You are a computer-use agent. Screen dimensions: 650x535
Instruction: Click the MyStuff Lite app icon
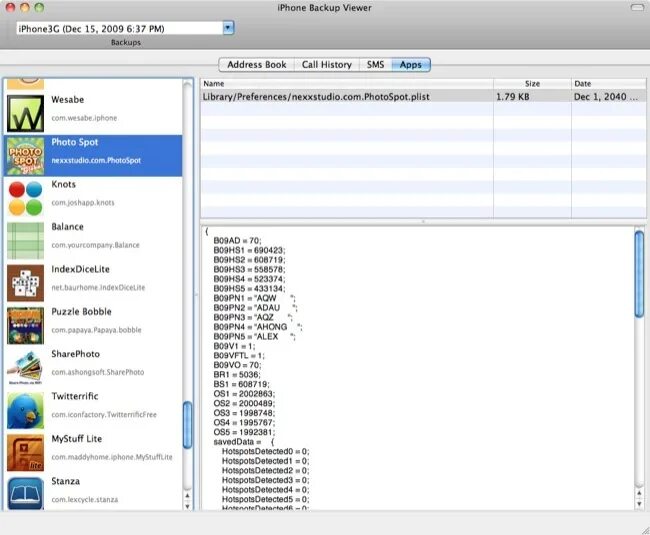tap(25, 453)
